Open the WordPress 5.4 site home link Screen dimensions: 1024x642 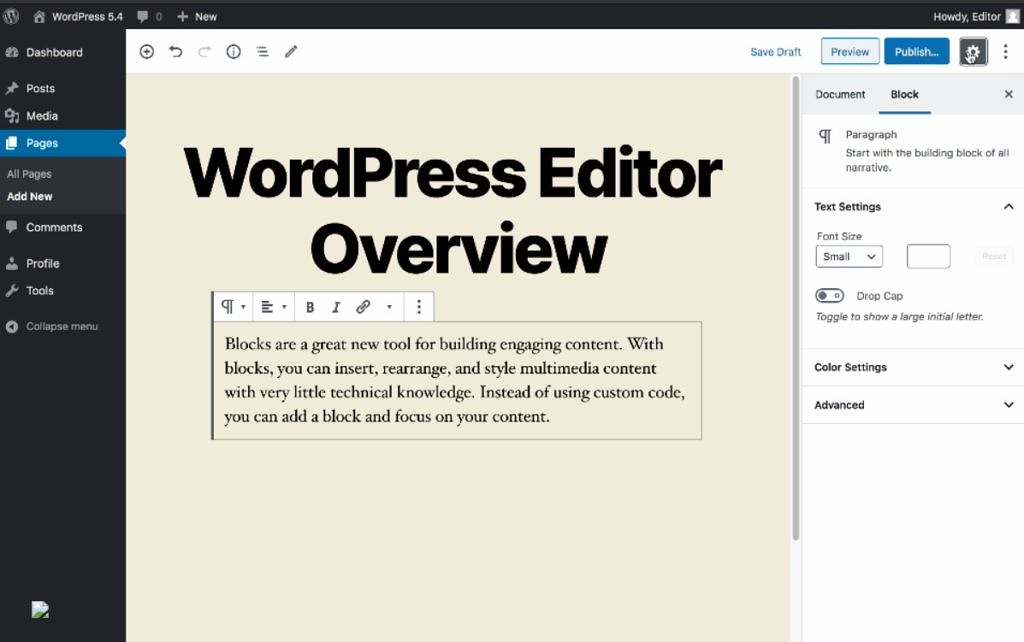[x=78, y=16]
